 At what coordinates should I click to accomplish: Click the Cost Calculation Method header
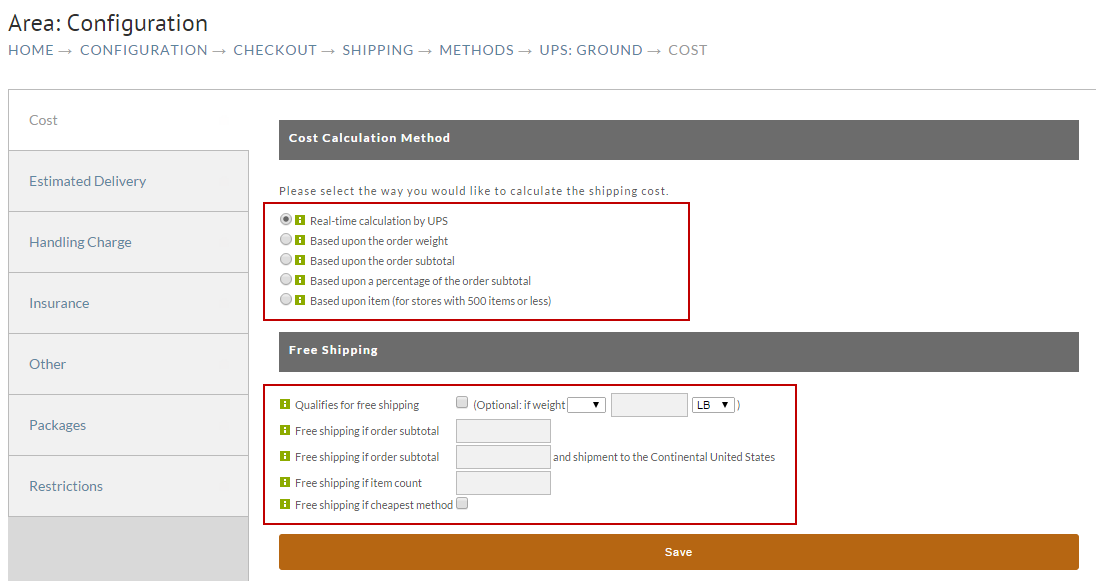tap(679, 139)
